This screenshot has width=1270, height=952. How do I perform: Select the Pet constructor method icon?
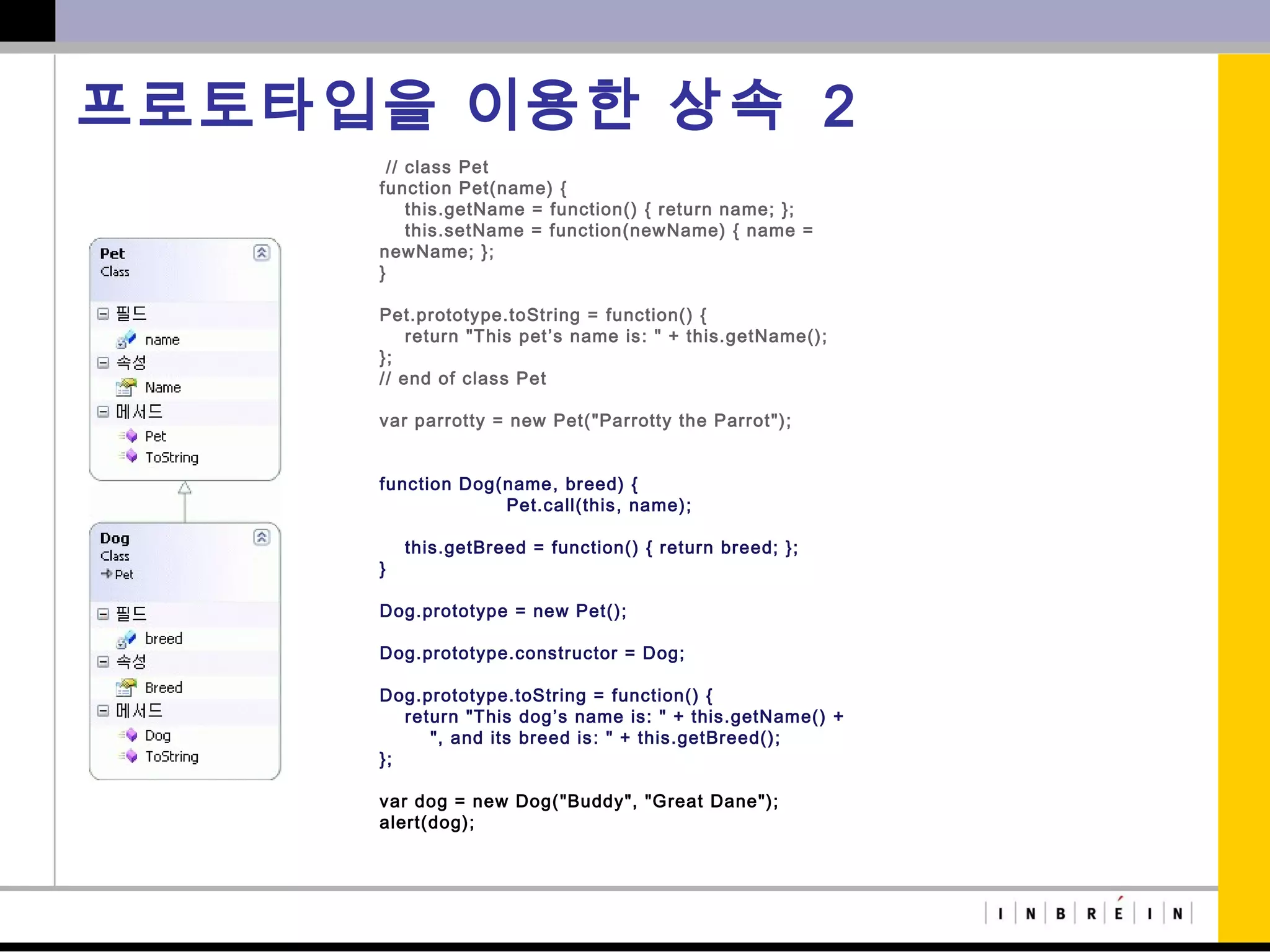click(128, 436)
